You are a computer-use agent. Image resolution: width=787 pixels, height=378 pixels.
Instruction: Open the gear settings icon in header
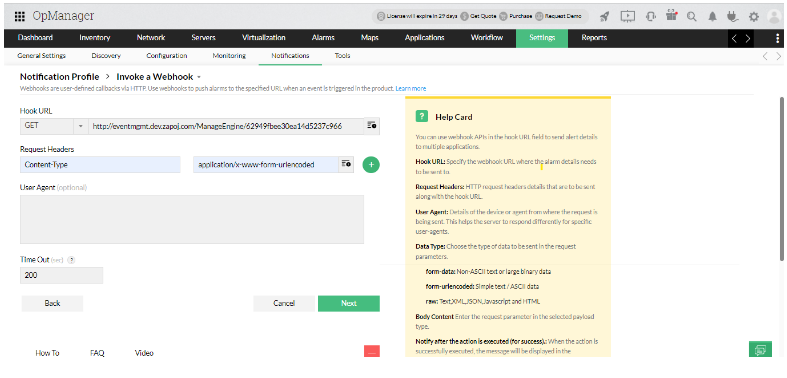(x=754, y=17)
